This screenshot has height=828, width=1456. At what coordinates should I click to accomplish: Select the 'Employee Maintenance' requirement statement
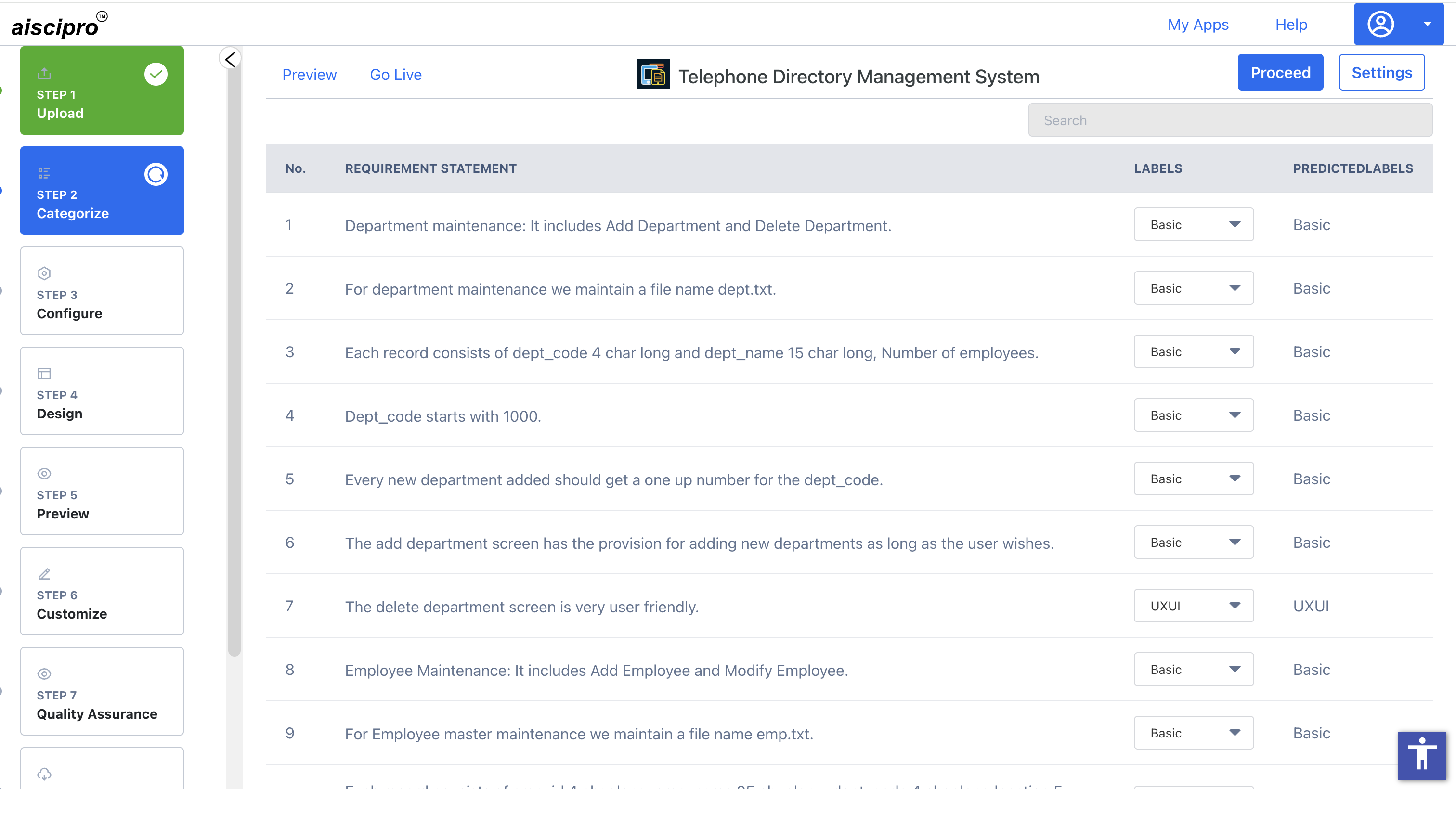click(596, 671)
